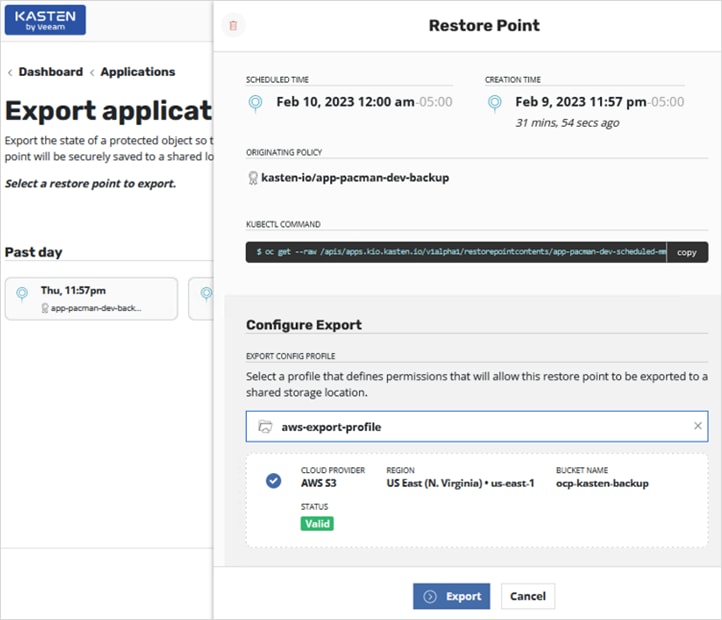722x620 pixels.
Task: Click the originating policy ribbon icon
Action: [253, 178]
